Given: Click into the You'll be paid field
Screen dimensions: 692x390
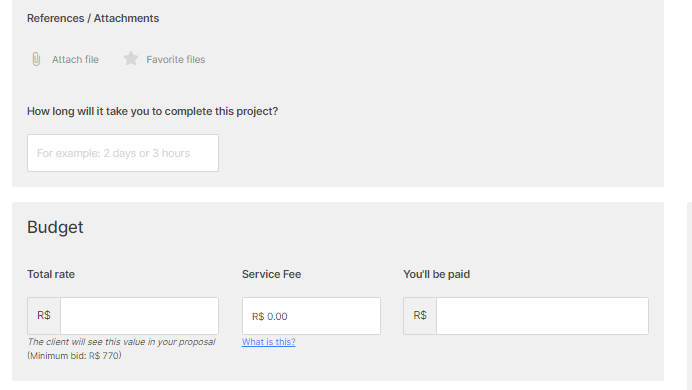Looking at the screenshot, I should [542, 316].
